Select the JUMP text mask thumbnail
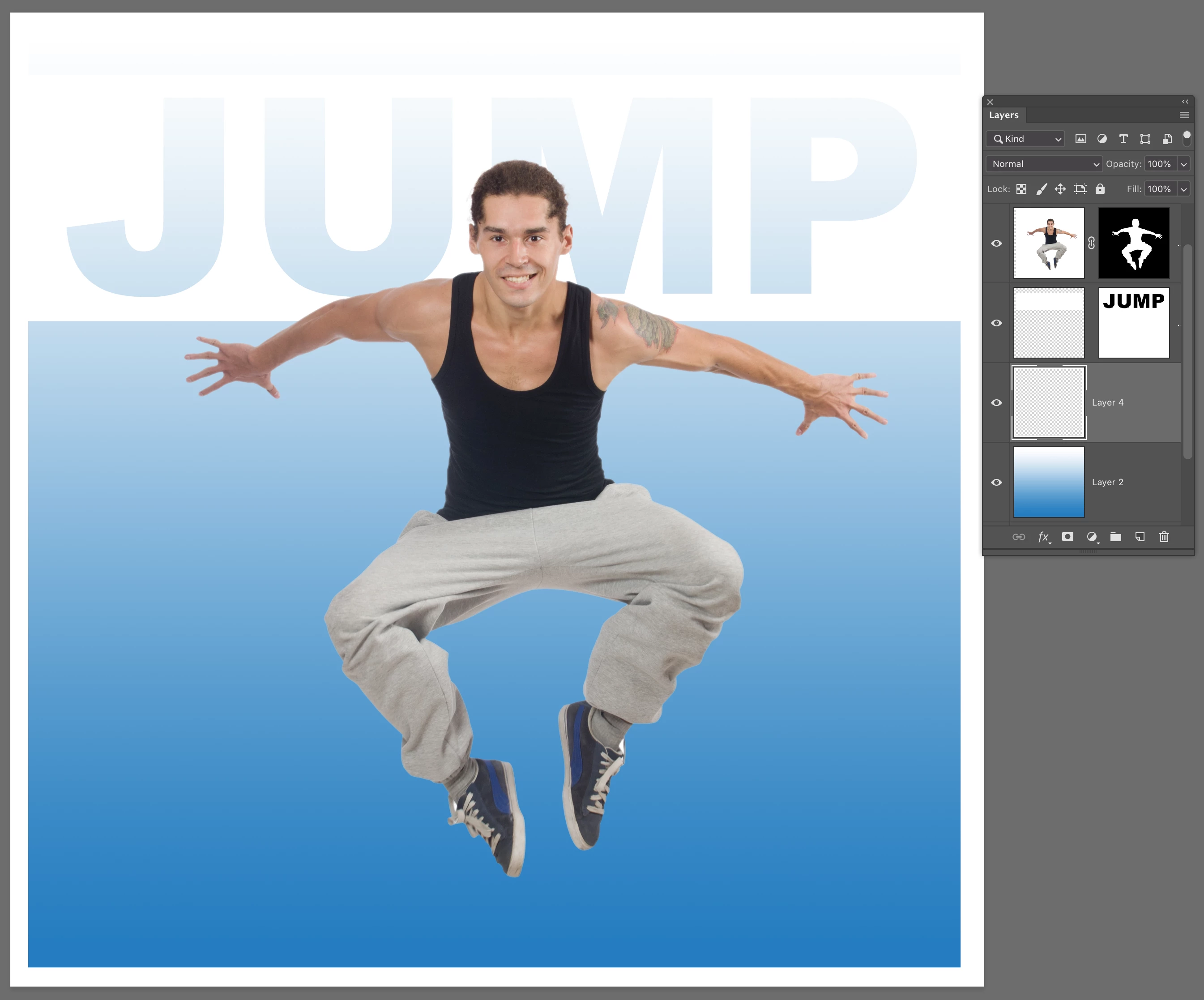The height and width of the screenshot is (1000, 1204). [x=1133, y=323]
